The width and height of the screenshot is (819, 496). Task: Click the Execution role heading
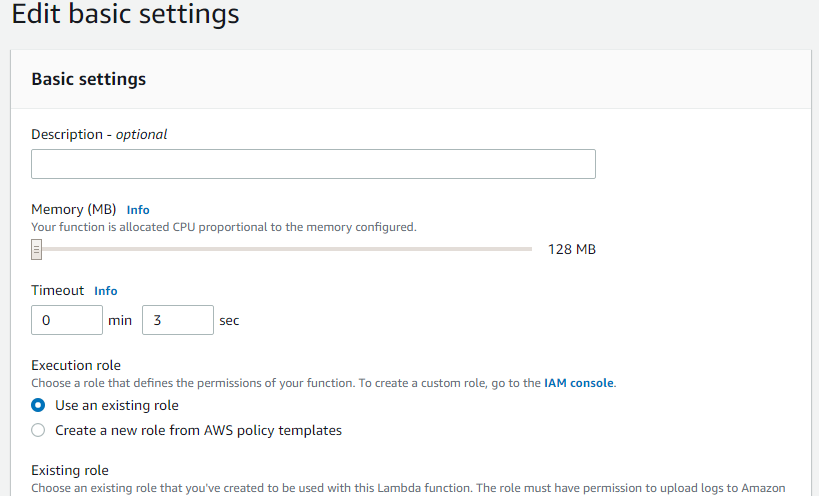click(76, 365)
